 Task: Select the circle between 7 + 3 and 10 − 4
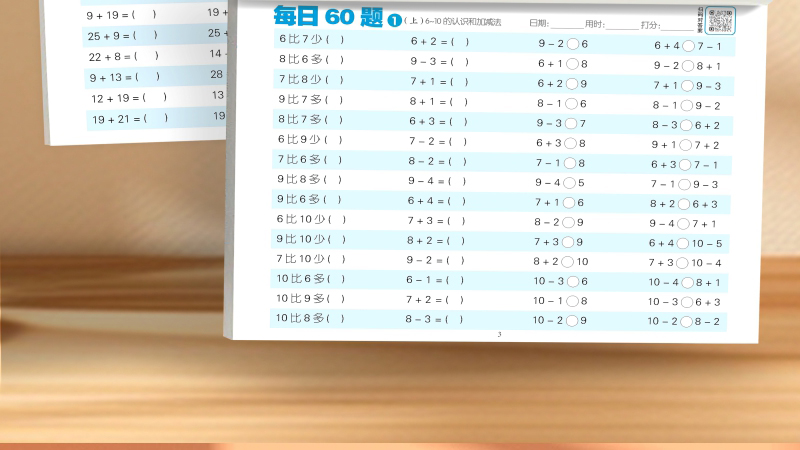(683, 263)
